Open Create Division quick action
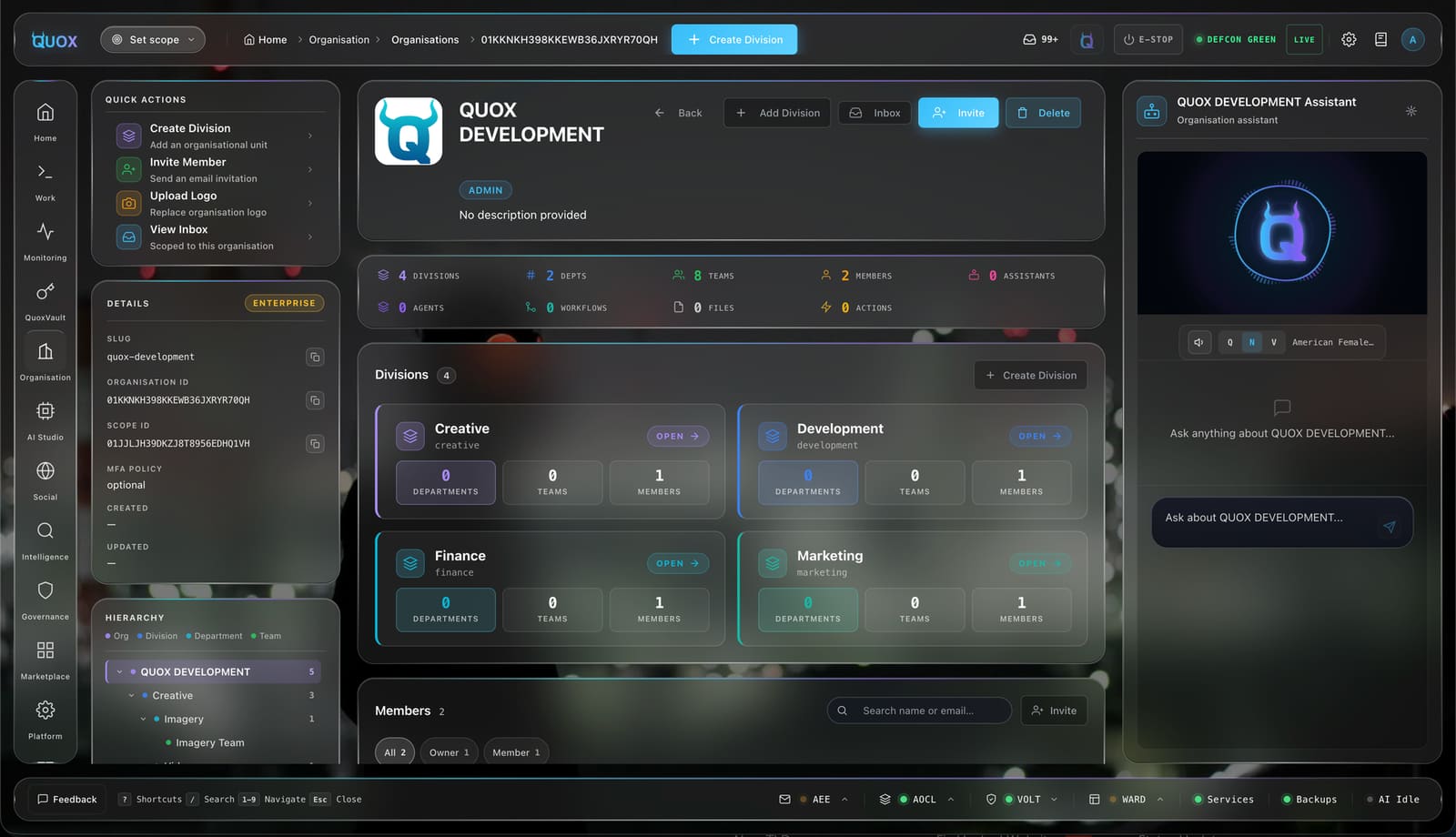The image size is (1456, 837). click(215, 136)
